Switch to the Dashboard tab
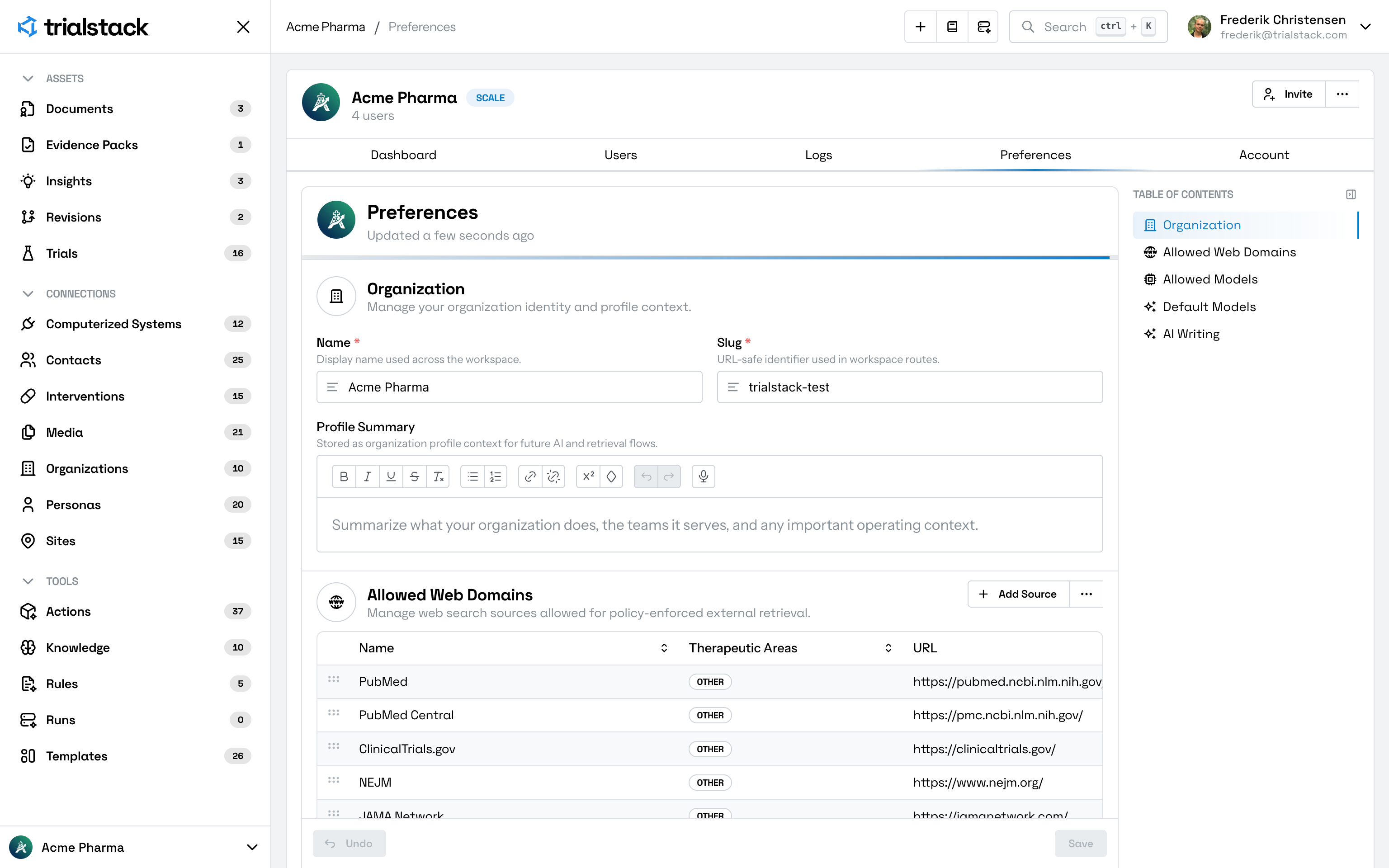 (x=403, y=155)
